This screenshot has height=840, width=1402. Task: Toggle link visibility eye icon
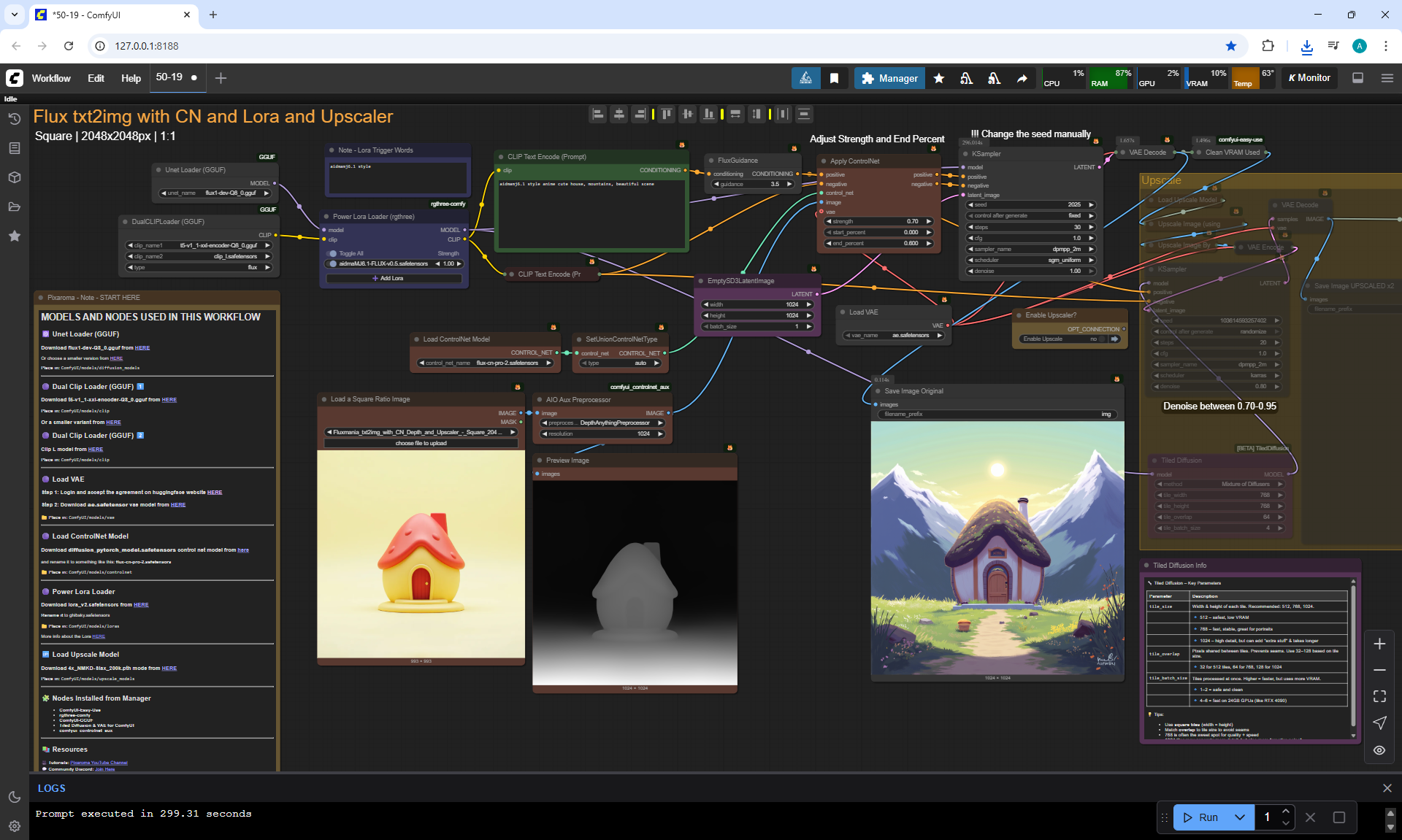(x=1379, y=750)
